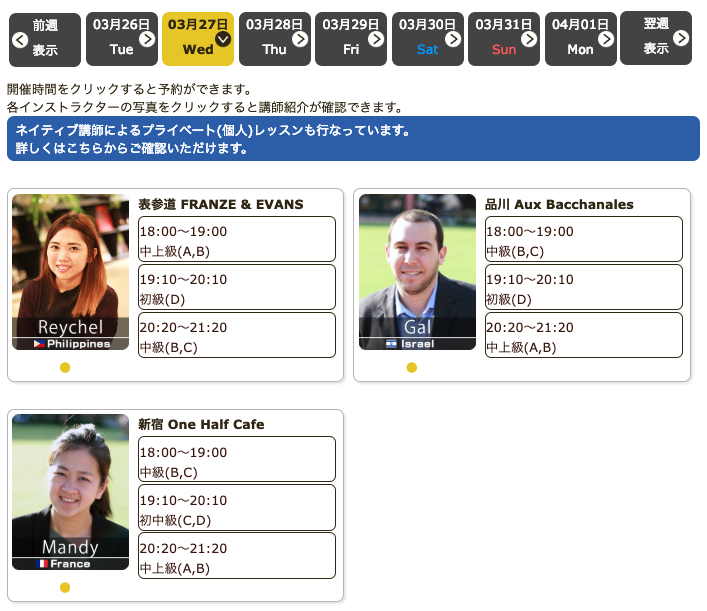Click the arrow icon on the 03月26日 Tue tab
The image size is (707, 611).
(x=147, y=39)
